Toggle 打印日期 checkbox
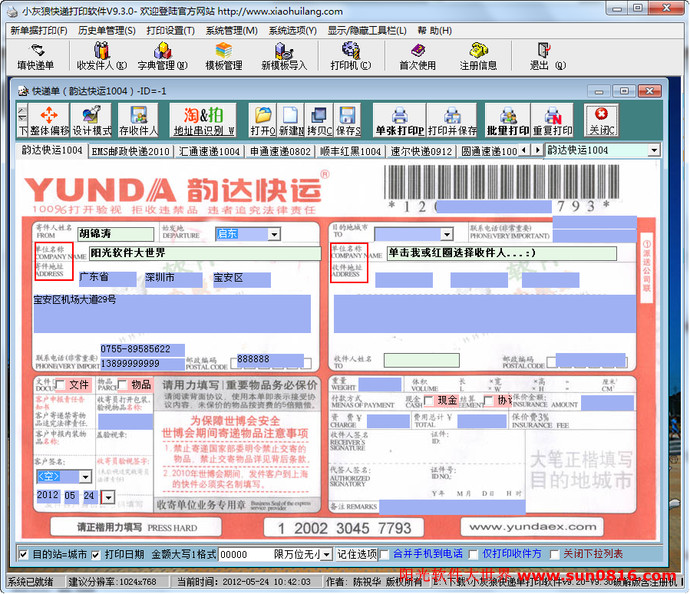Image resolution: width=690 pixels, height=594 pixels. [x=95, y=555]
